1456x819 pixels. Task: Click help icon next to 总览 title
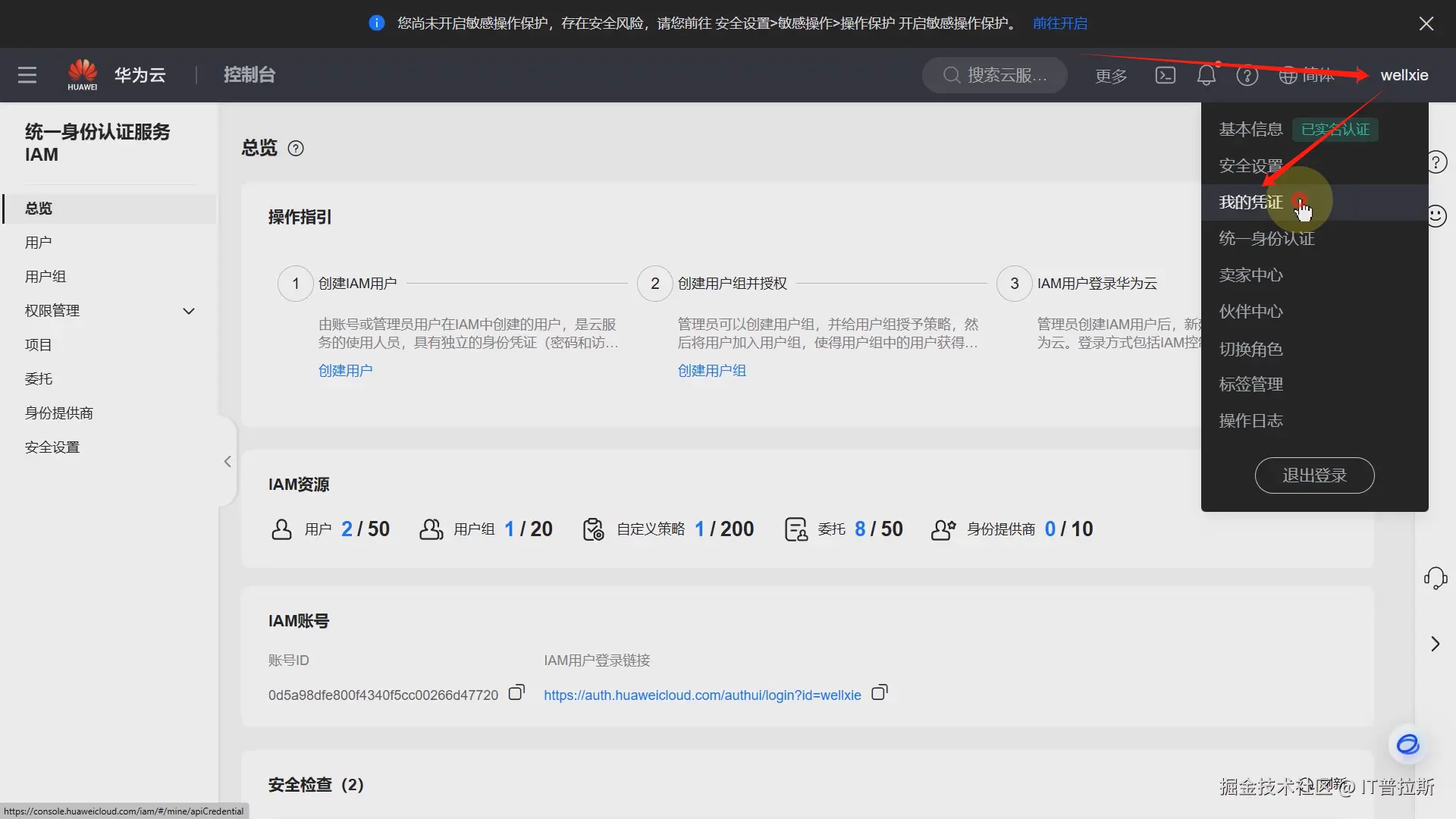296,149
